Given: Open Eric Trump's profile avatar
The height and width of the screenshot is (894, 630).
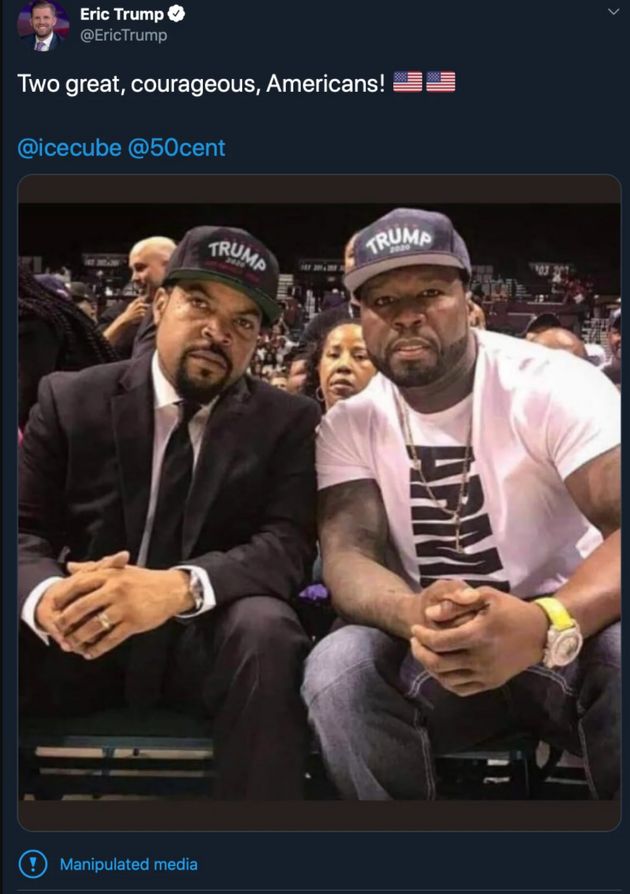Looking at the screenshot, I should coord(43,25).
